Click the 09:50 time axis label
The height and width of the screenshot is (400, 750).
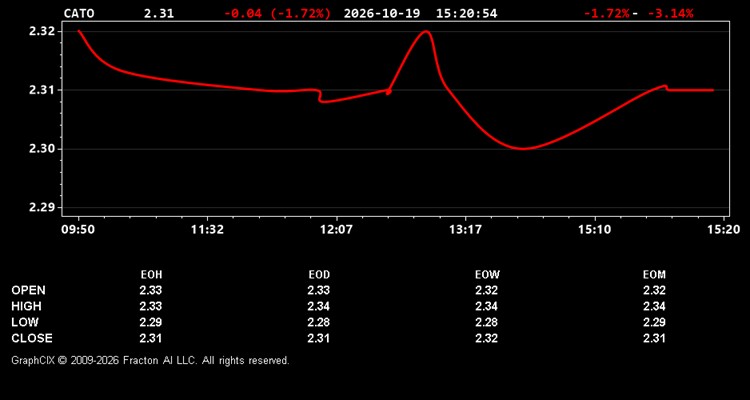click(x=78, y=230)
